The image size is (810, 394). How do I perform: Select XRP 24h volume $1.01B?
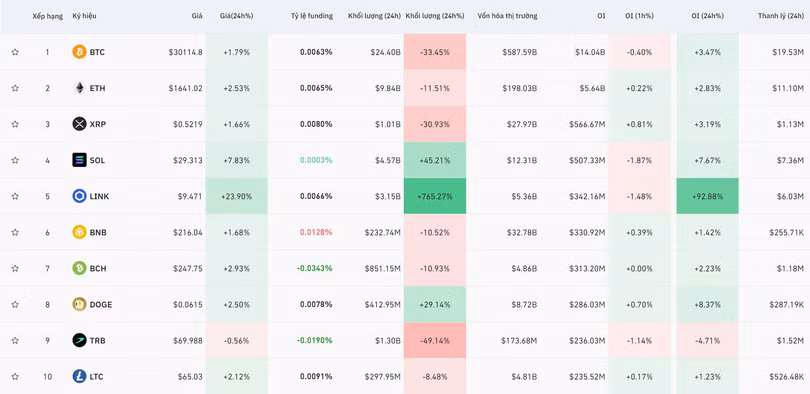388,124
